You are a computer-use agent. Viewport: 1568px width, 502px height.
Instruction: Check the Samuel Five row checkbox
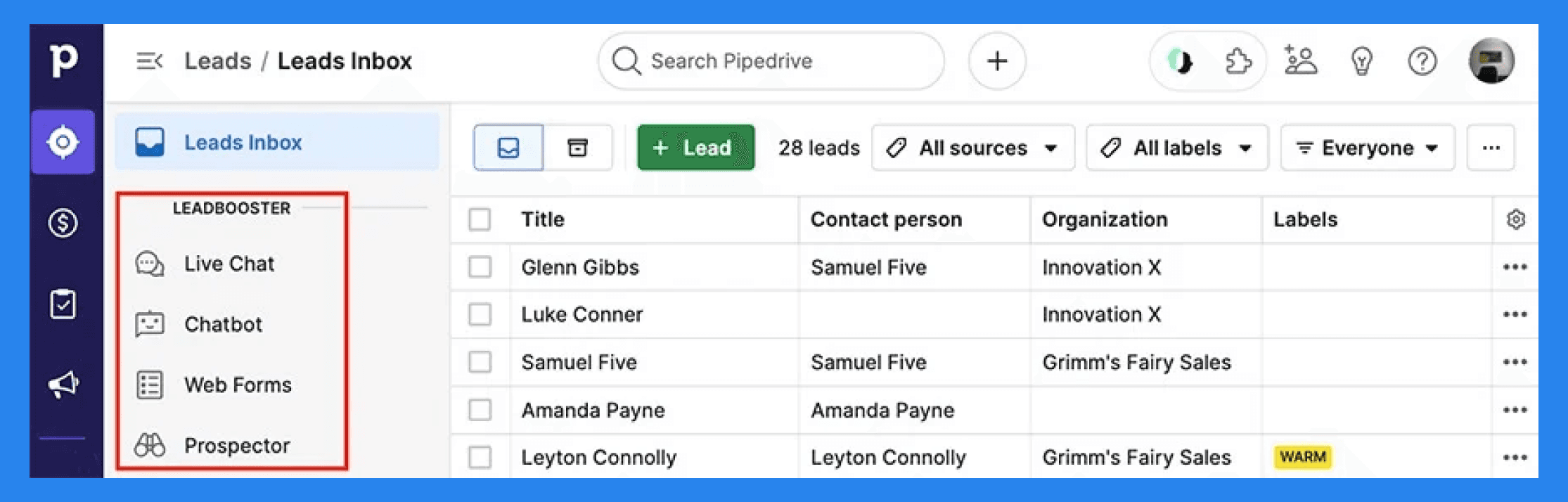coord(480,362)
